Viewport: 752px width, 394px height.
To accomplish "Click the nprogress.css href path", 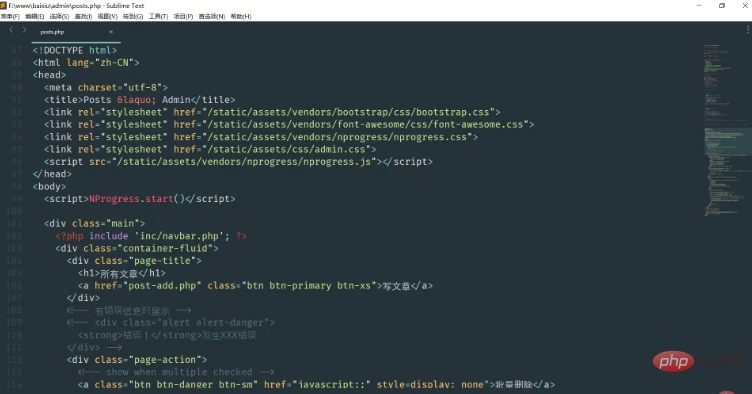I will (x=337, y=137).
